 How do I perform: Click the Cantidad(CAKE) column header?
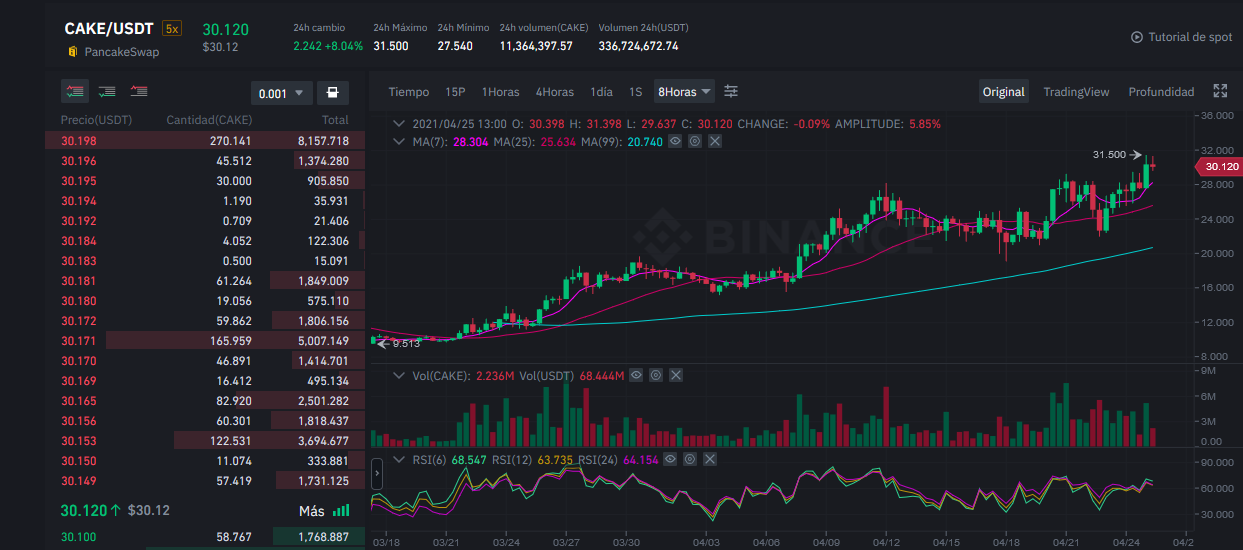pos(209,120)
